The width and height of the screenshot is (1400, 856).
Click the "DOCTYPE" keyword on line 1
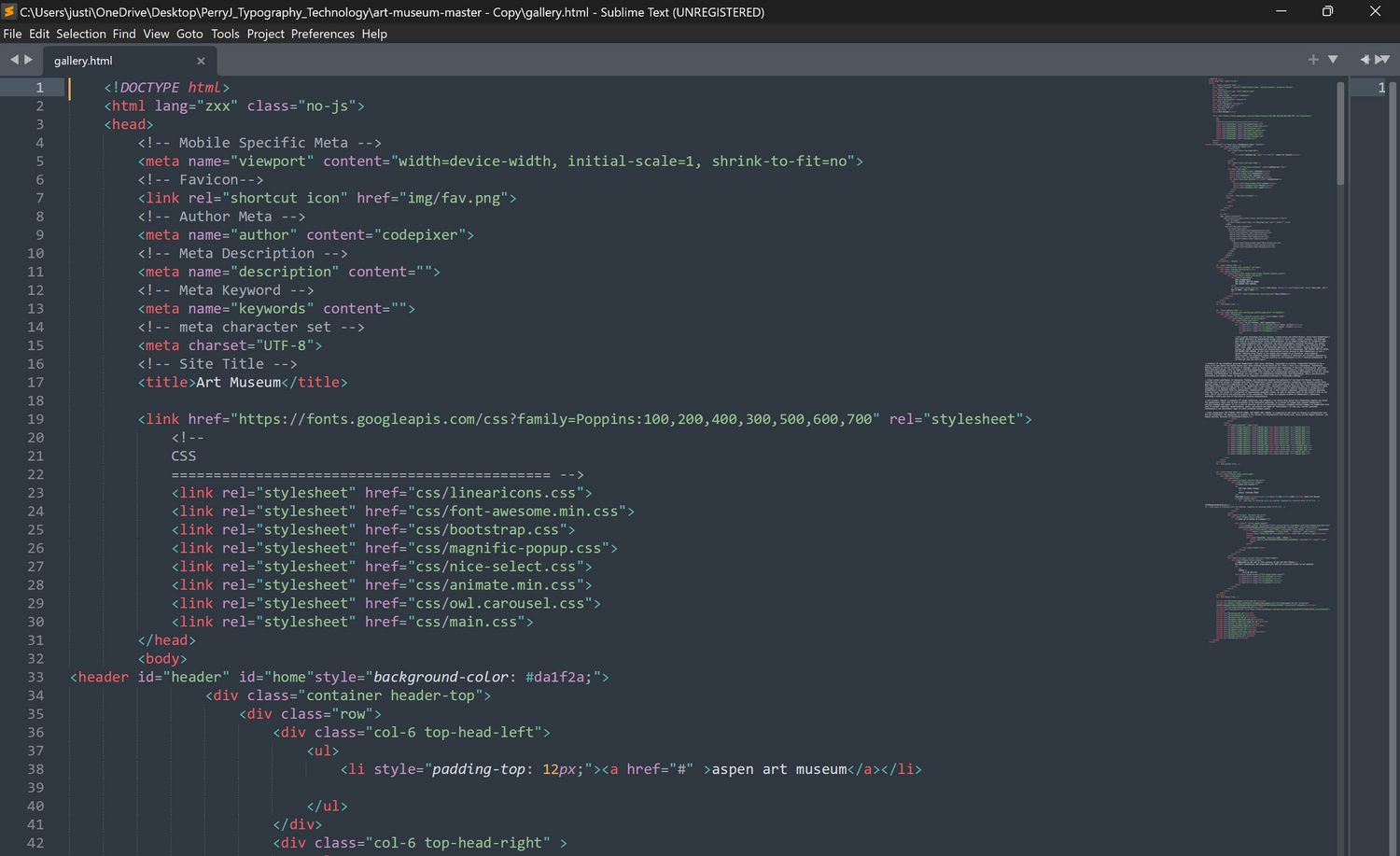coord(149,88)
